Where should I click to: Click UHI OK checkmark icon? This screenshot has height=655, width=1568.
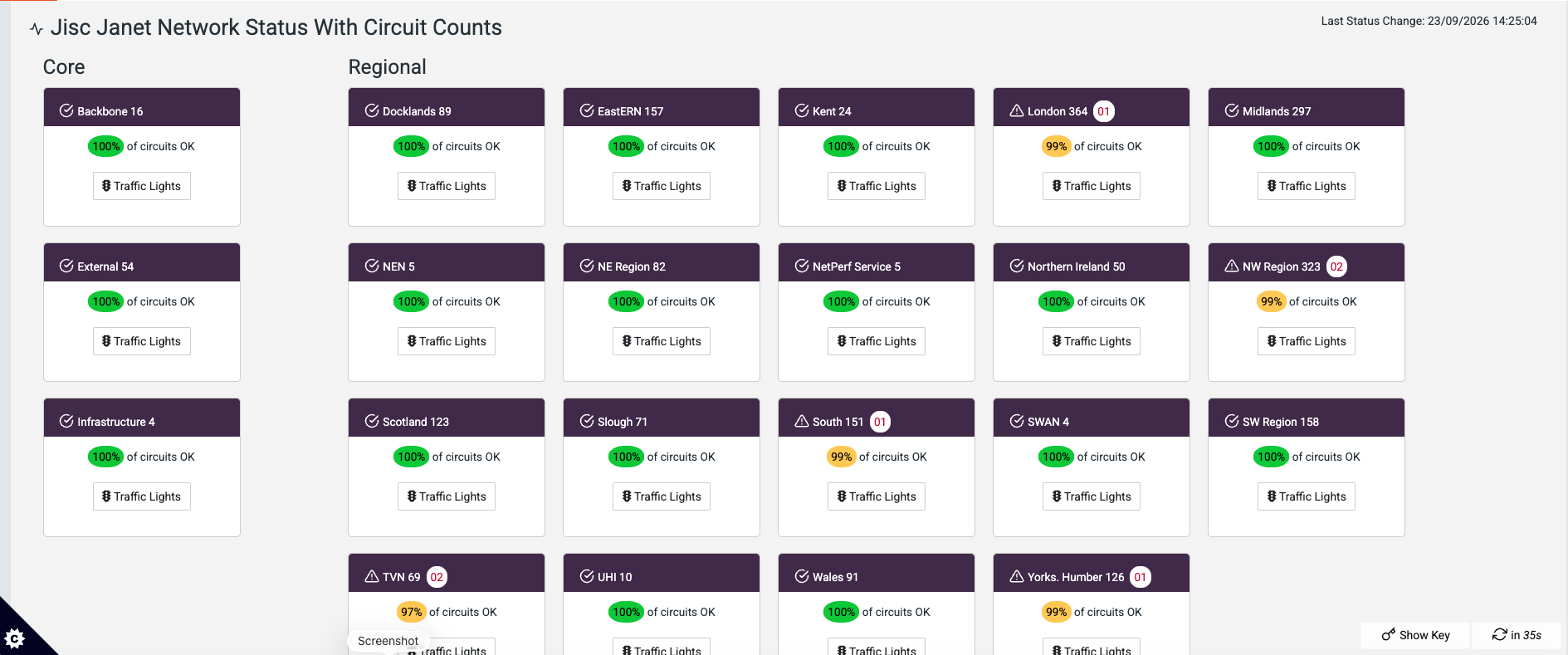tap(587, 576)
